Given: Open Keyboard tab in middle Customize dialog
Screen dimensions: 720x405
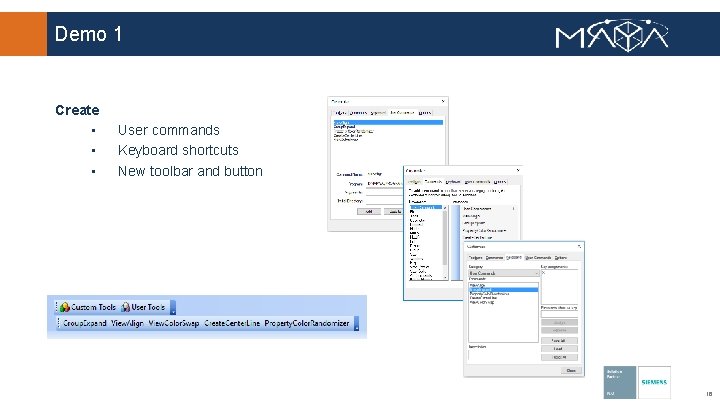Looking at the screenshot, I should [454, 182].
